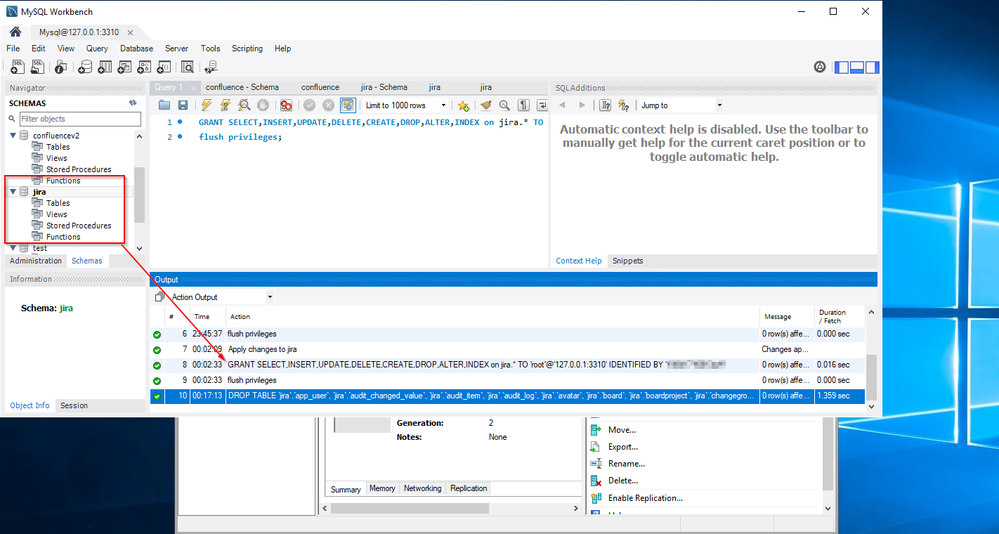Click the Filter objects search field

80,119
